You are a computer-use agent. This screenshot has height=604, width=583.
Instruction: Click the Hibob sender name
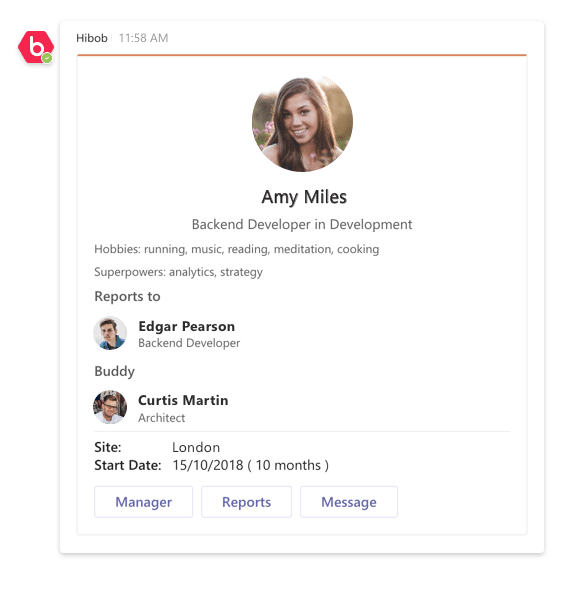pos(92,38)
